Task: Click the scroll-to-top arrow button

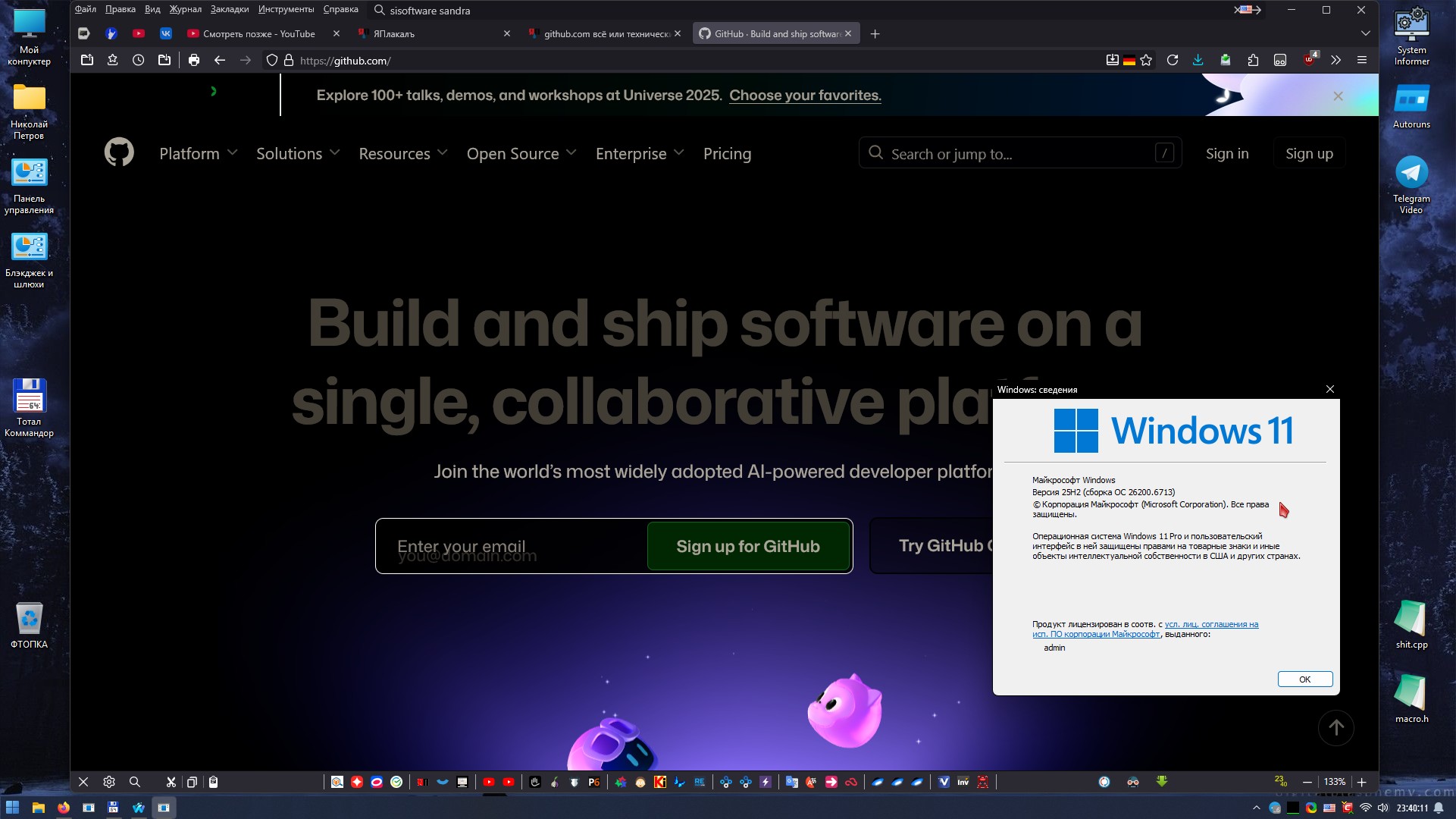Action: pos(1335,728)
